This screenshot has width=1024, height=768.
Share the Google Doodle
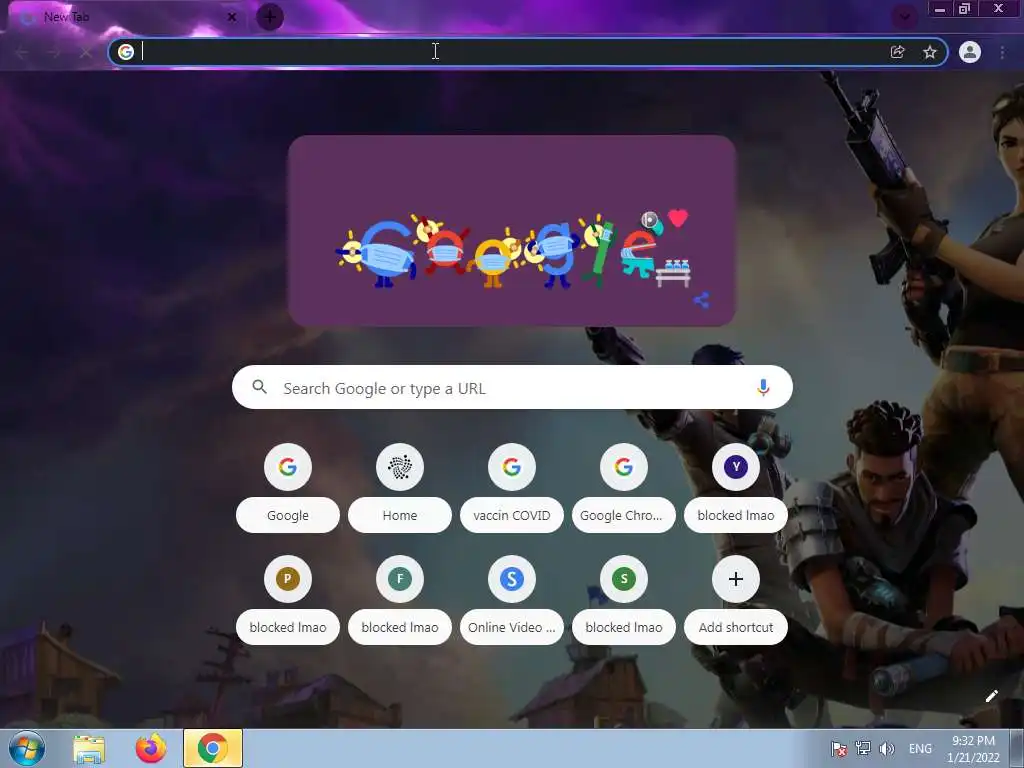(701, 300)
